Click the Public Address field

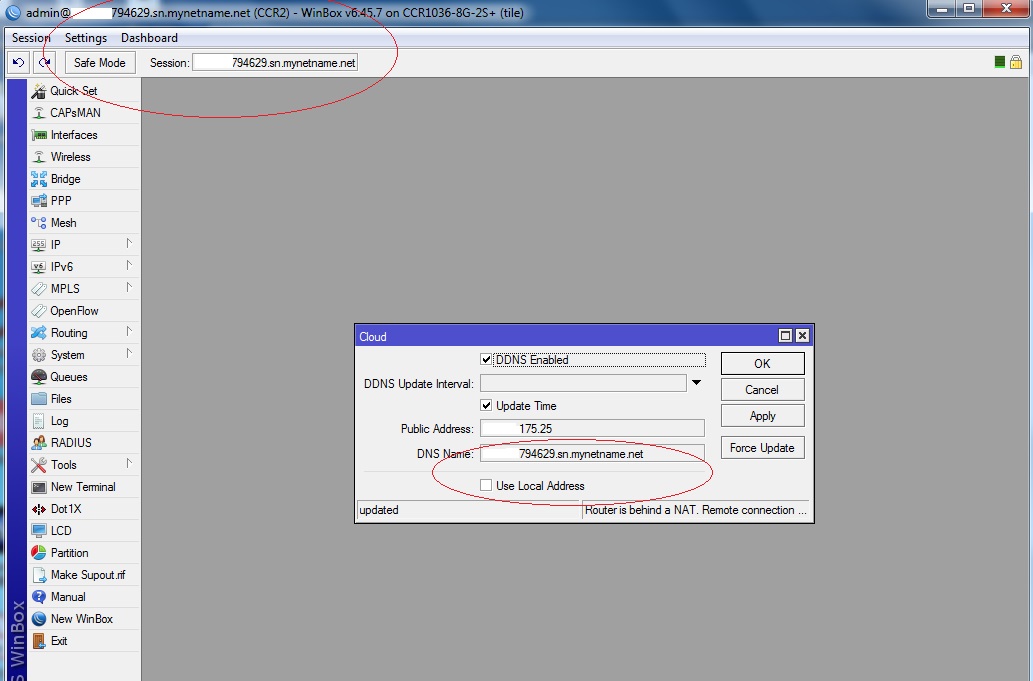pos(592,429)
